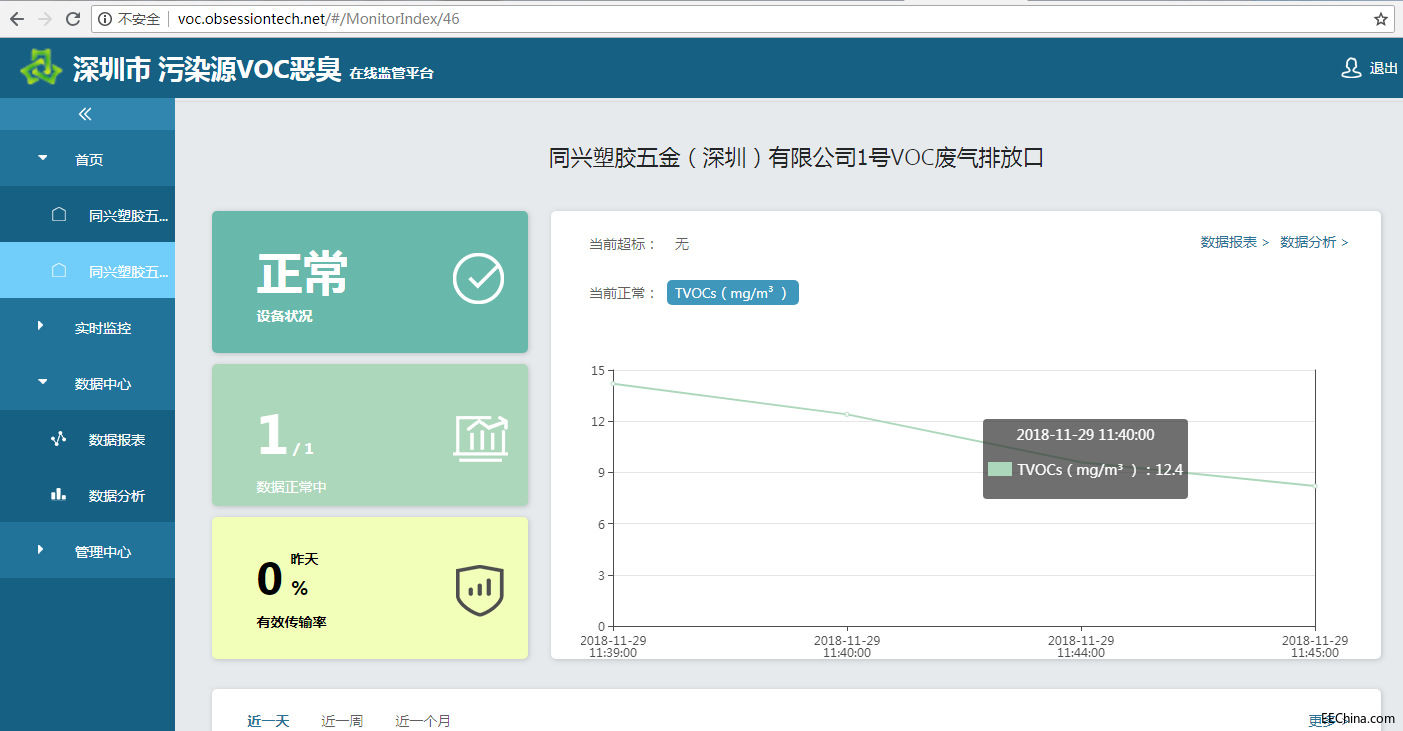Click the 数据报表 sidebar line-chart icon
The width and height of the screenshot is (1403, 731).
[x=59, y=439]
